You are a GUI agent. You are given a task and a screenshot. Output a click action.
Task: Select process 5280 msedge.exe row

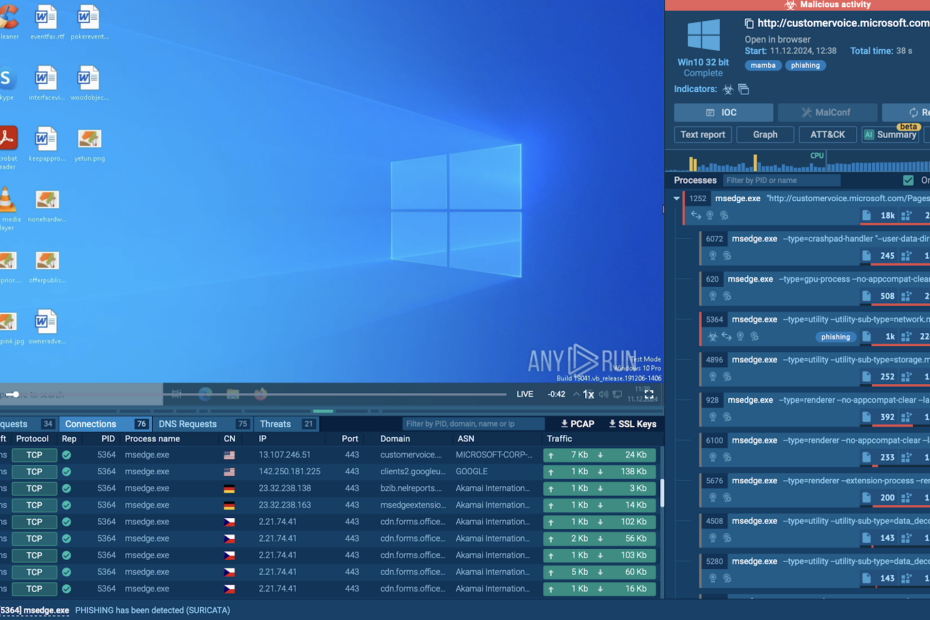(x=815, y=570)
